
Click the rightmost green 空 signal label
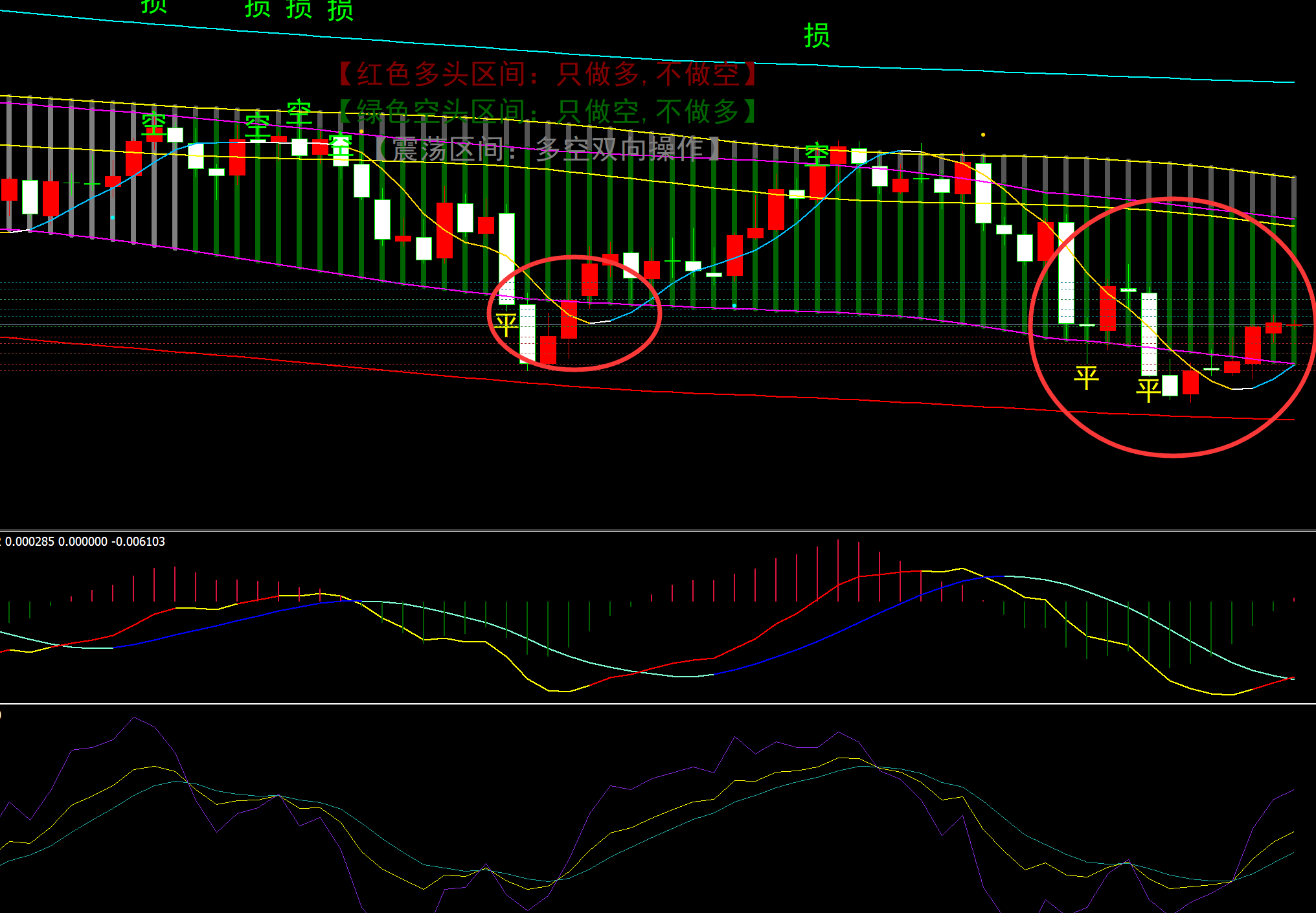click(x=817, y=154)
